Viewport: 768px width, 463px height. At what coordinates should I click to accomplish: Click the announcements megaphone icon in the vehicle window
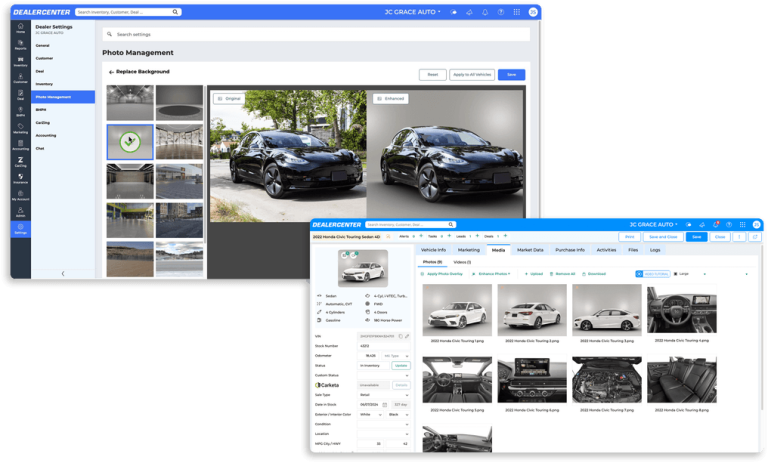(x=702, y=224)
